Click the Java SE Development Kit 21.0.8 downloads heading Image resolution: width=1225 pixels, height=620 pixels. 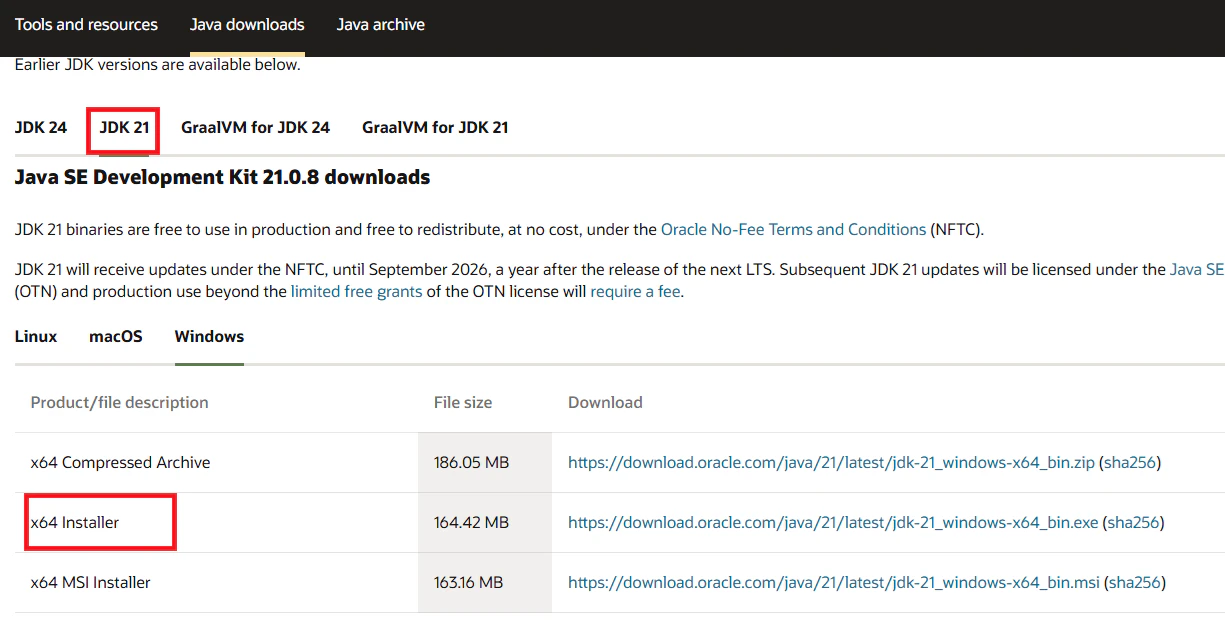coord(222,178)
